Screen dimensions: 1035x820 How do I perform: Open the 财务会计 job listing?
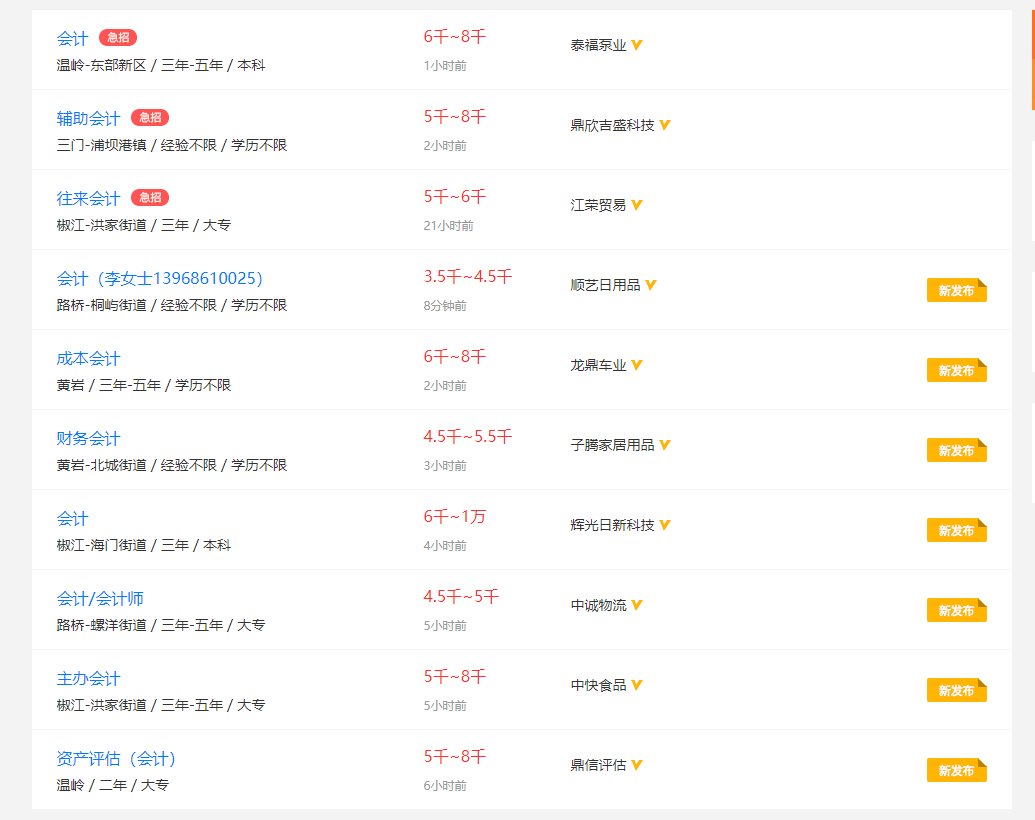coord(88,438)
